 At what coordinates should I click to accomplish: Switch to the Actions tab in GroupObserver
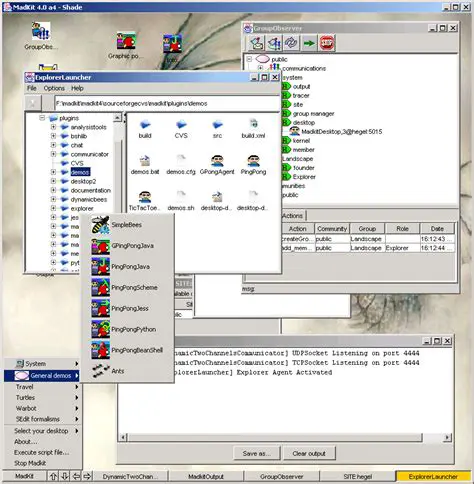pos(292,216)
